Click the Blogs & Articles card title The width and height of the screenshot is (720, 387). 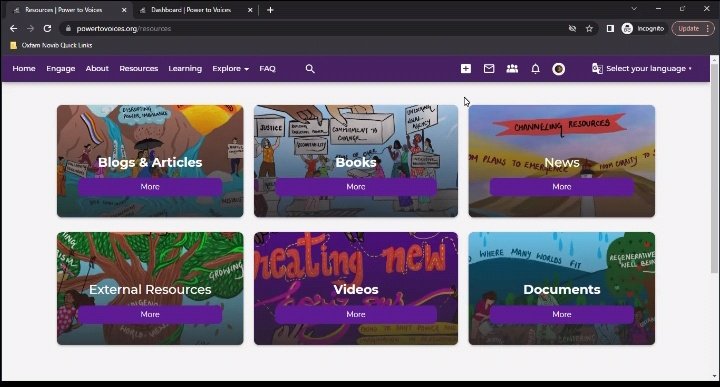tap(150, 163)
